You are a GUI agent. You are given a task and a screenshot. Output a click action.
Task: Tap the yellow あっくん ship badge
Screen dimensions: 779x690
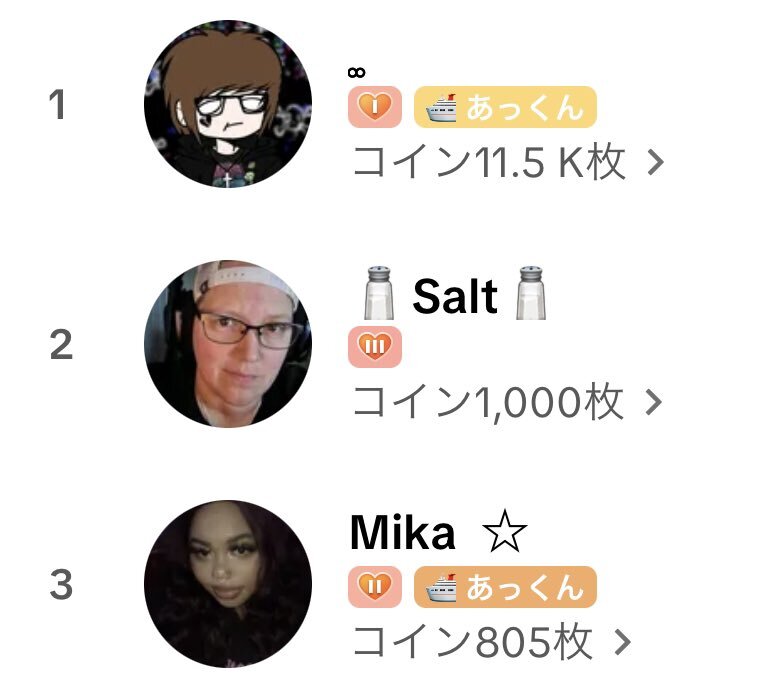coord(505,107)
